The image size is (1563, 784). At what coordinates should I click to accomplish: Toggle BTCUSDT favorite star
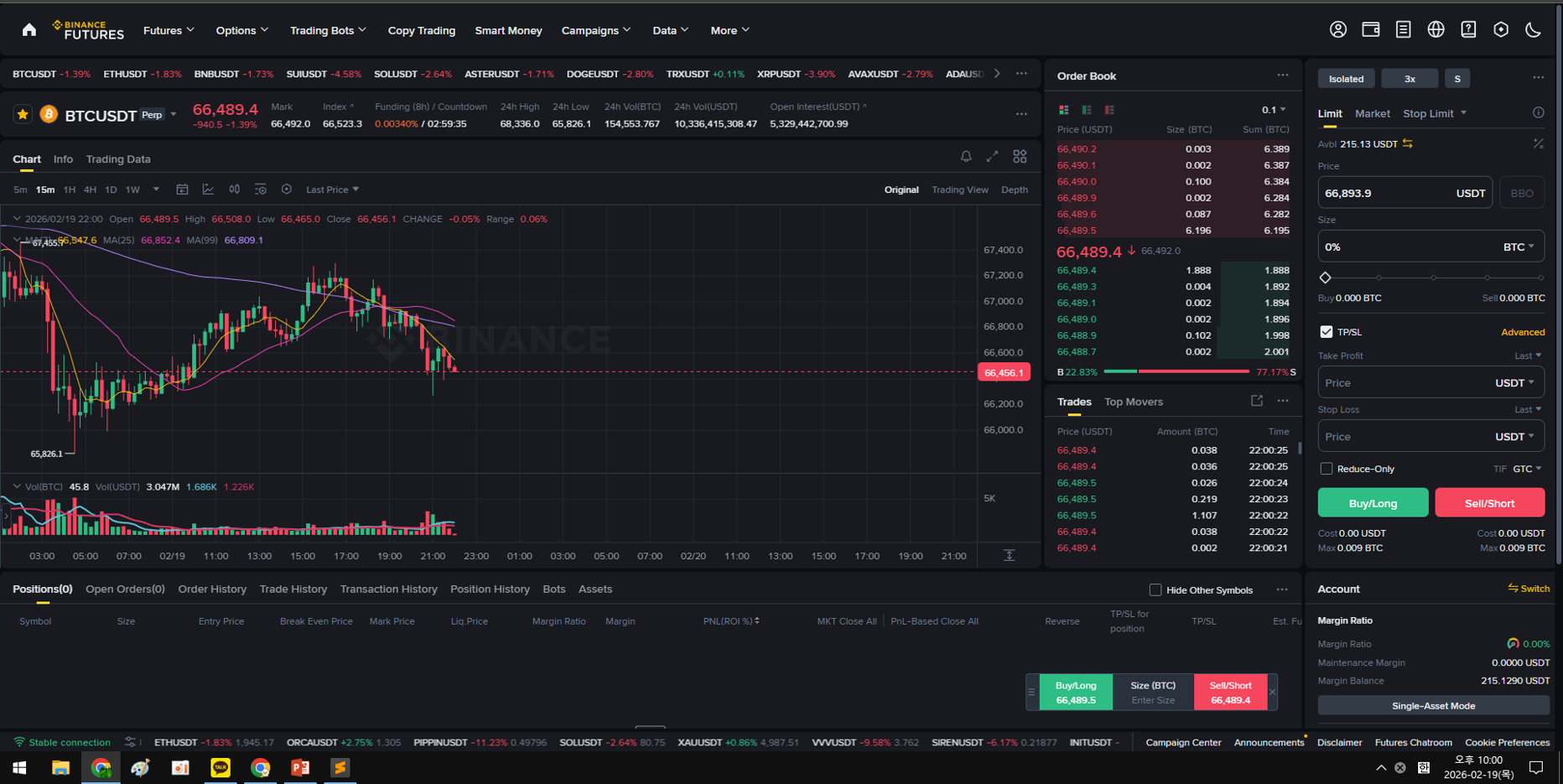pos(23,114)
